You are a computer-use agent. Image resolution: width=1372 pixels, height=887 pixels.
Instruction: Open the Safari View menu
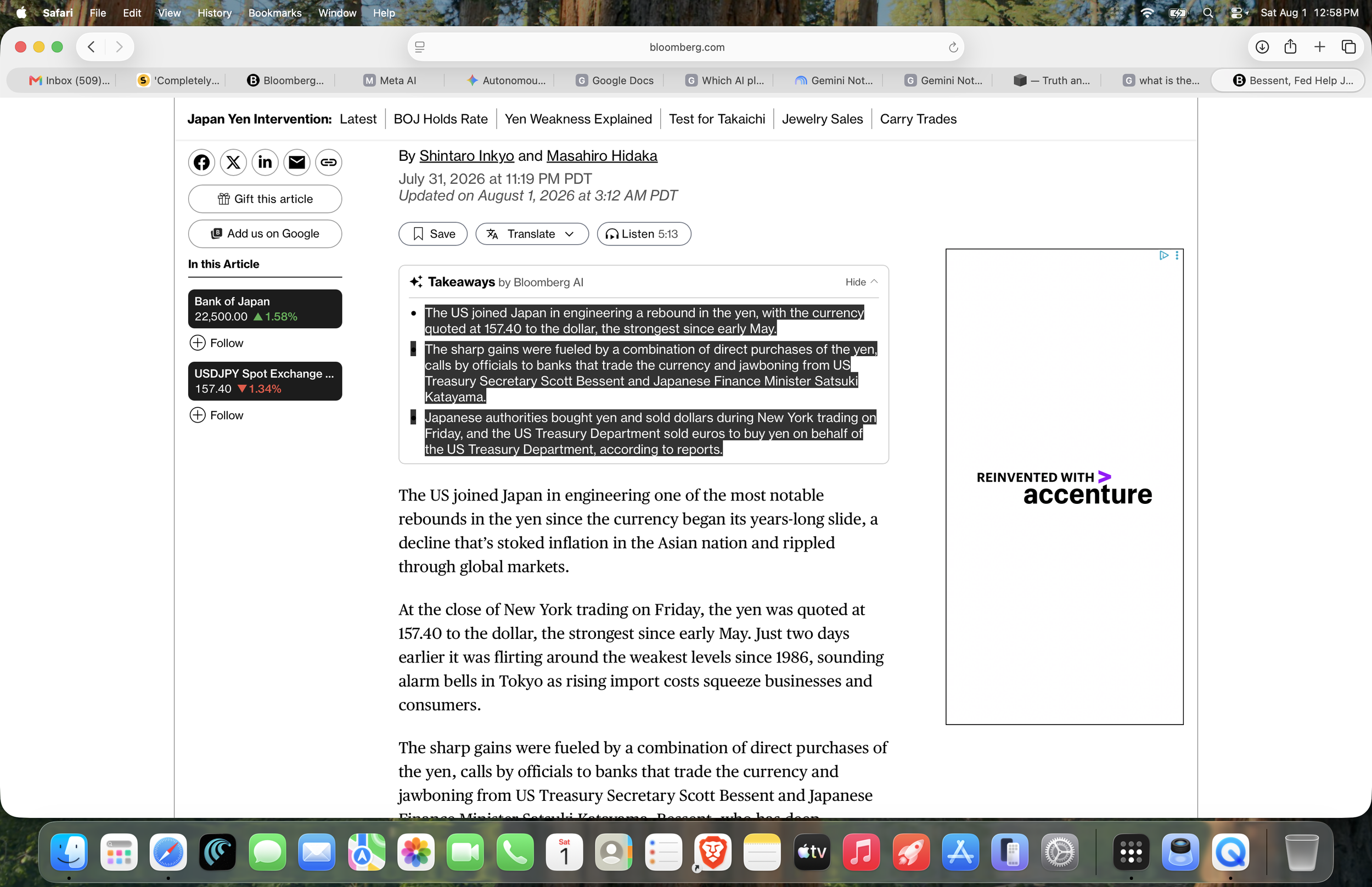pos(169,13)
